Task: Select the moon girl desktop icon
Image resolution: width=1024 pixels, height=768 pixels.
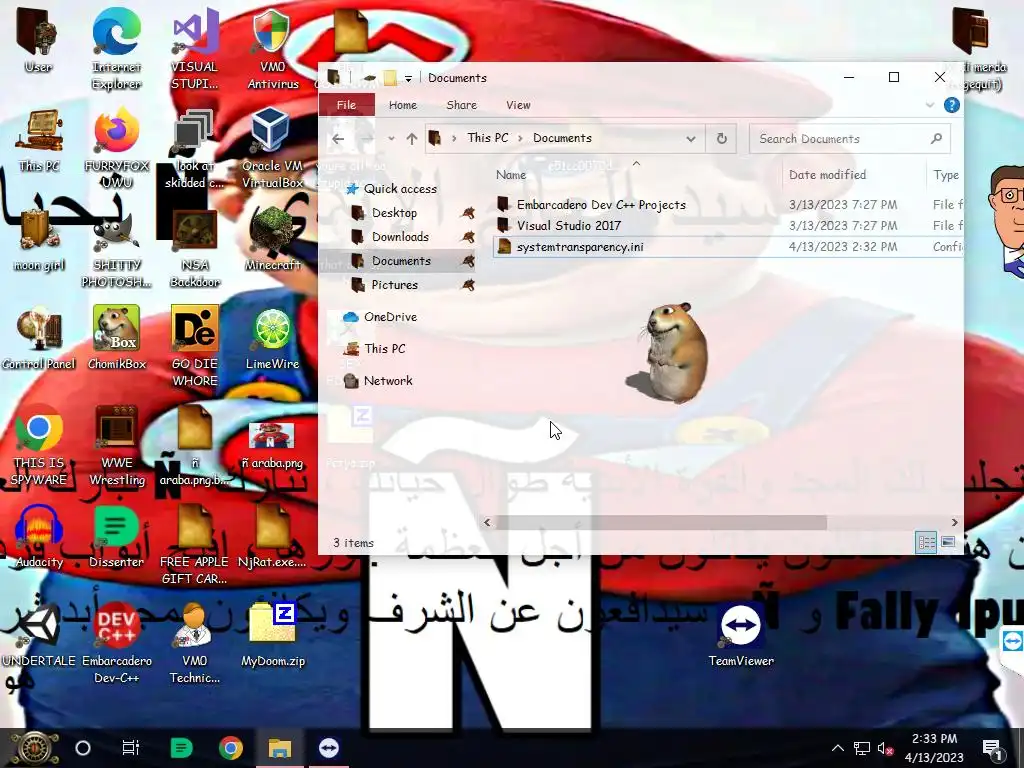Action: [38, 239]
